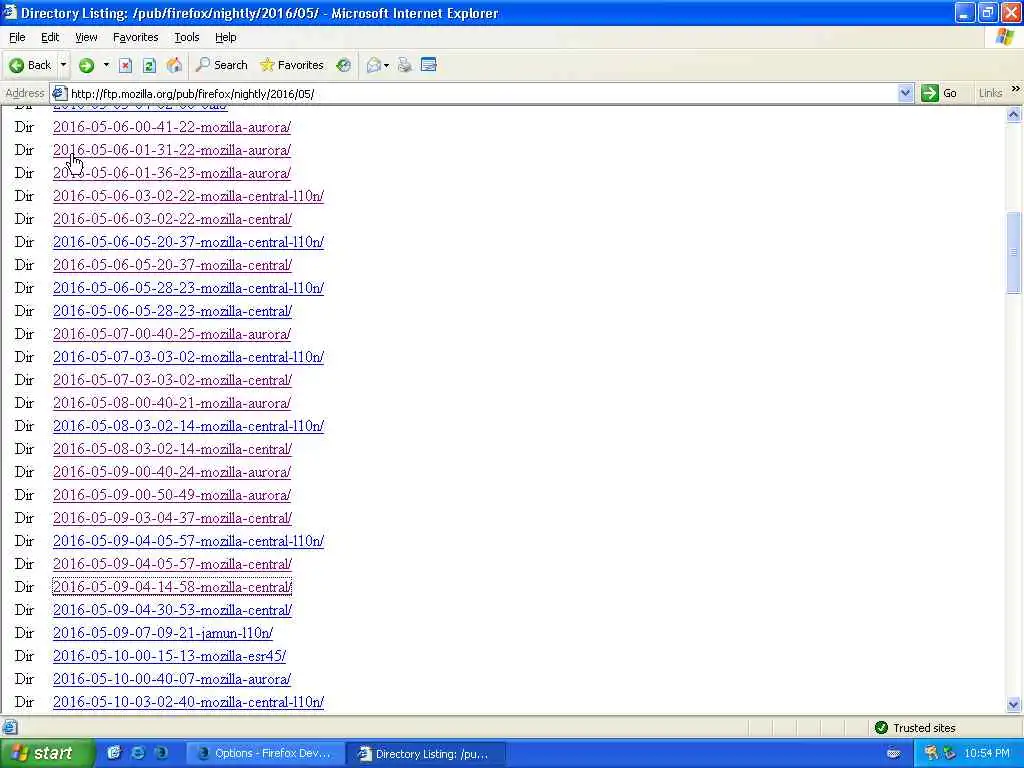Expand the Links toolbar chevron
The height and width of the screenshot is (768, 1024).
1016,89
